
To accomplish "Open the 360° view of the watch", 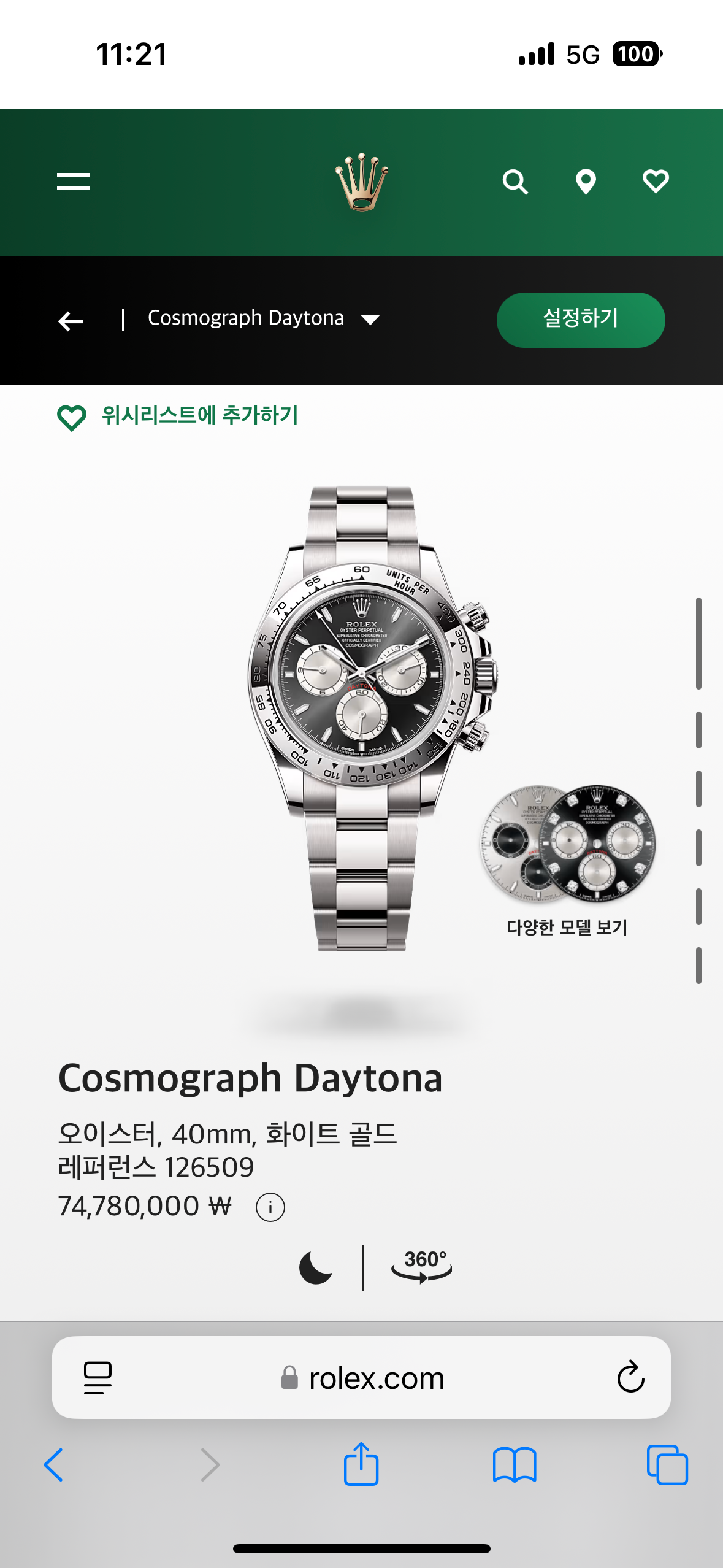I will 422,1266.
